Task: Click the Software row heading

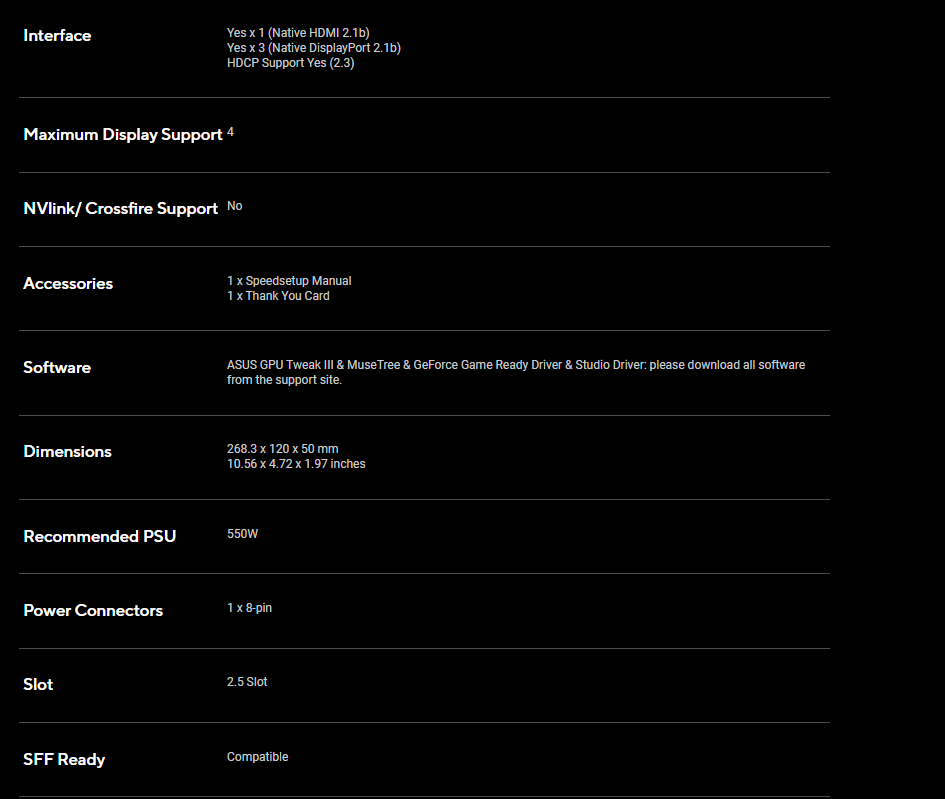Action: coord(57,368)
